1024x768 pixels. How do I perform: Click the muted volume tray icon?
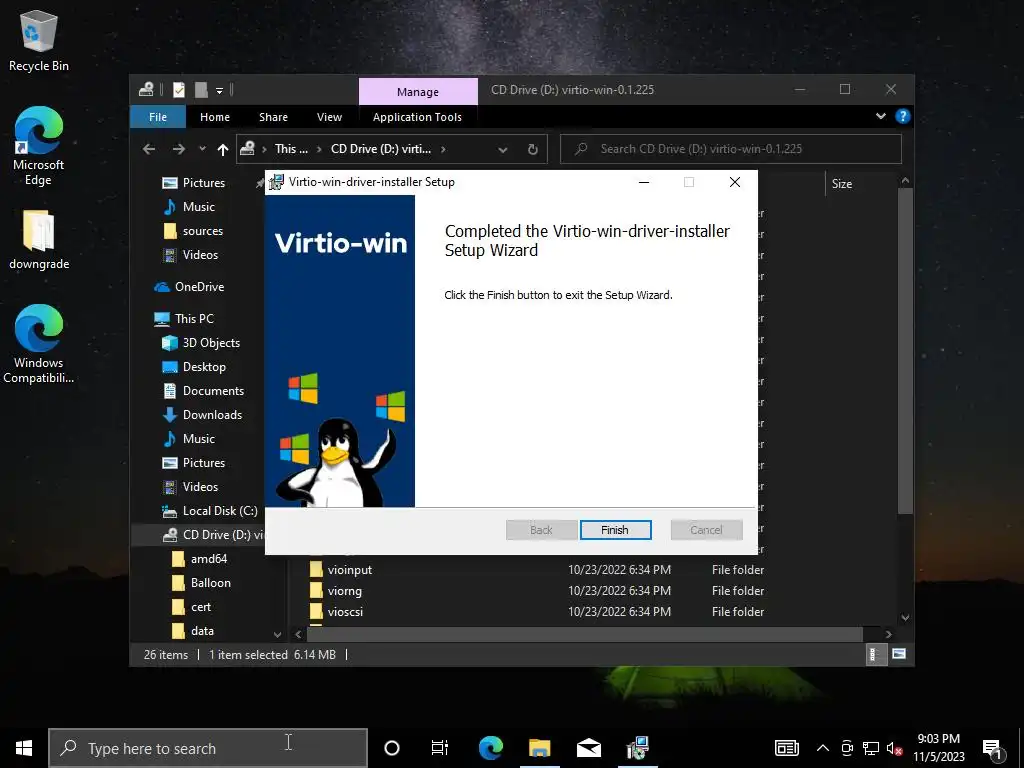[895, 748]
